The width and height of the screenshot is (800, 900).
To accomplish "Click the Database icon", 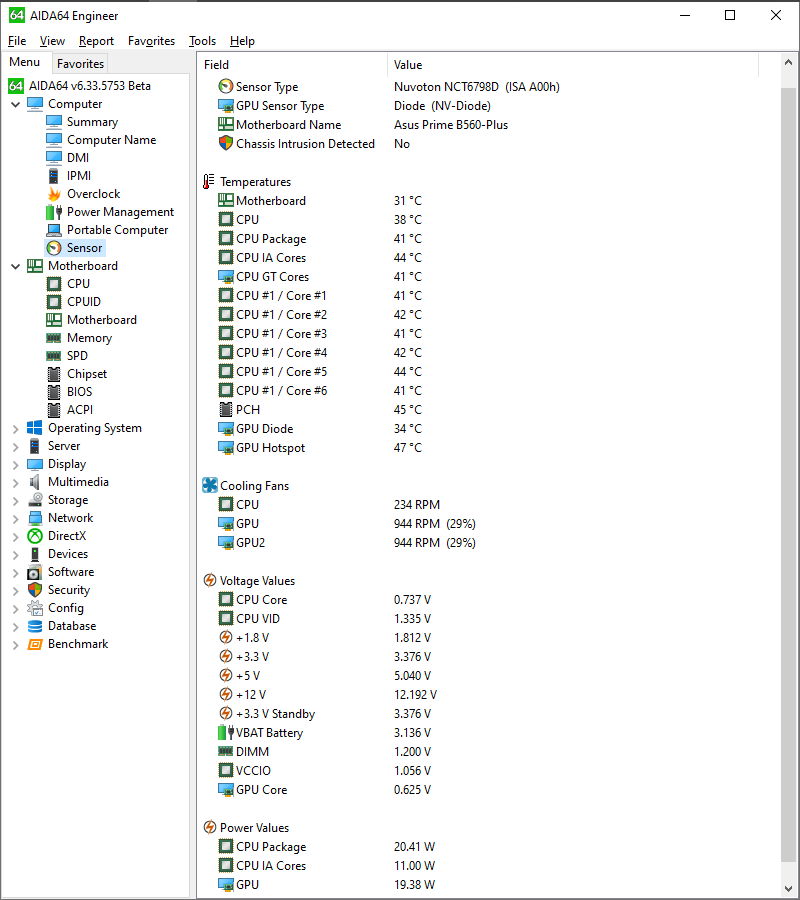I will (x=35, y=626).
